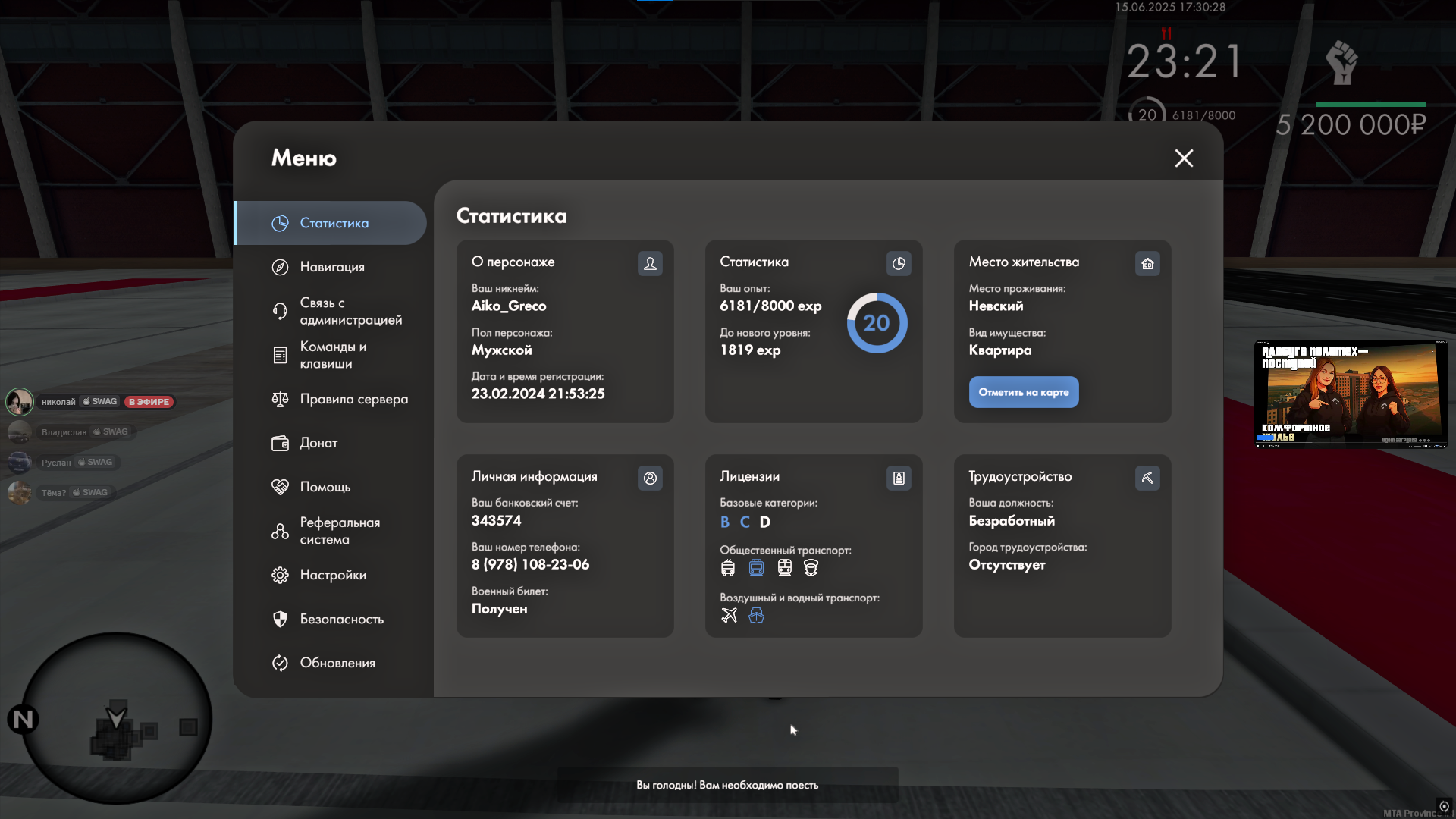
Task: Open the Навигация menu section
Action: coord(331,267)
